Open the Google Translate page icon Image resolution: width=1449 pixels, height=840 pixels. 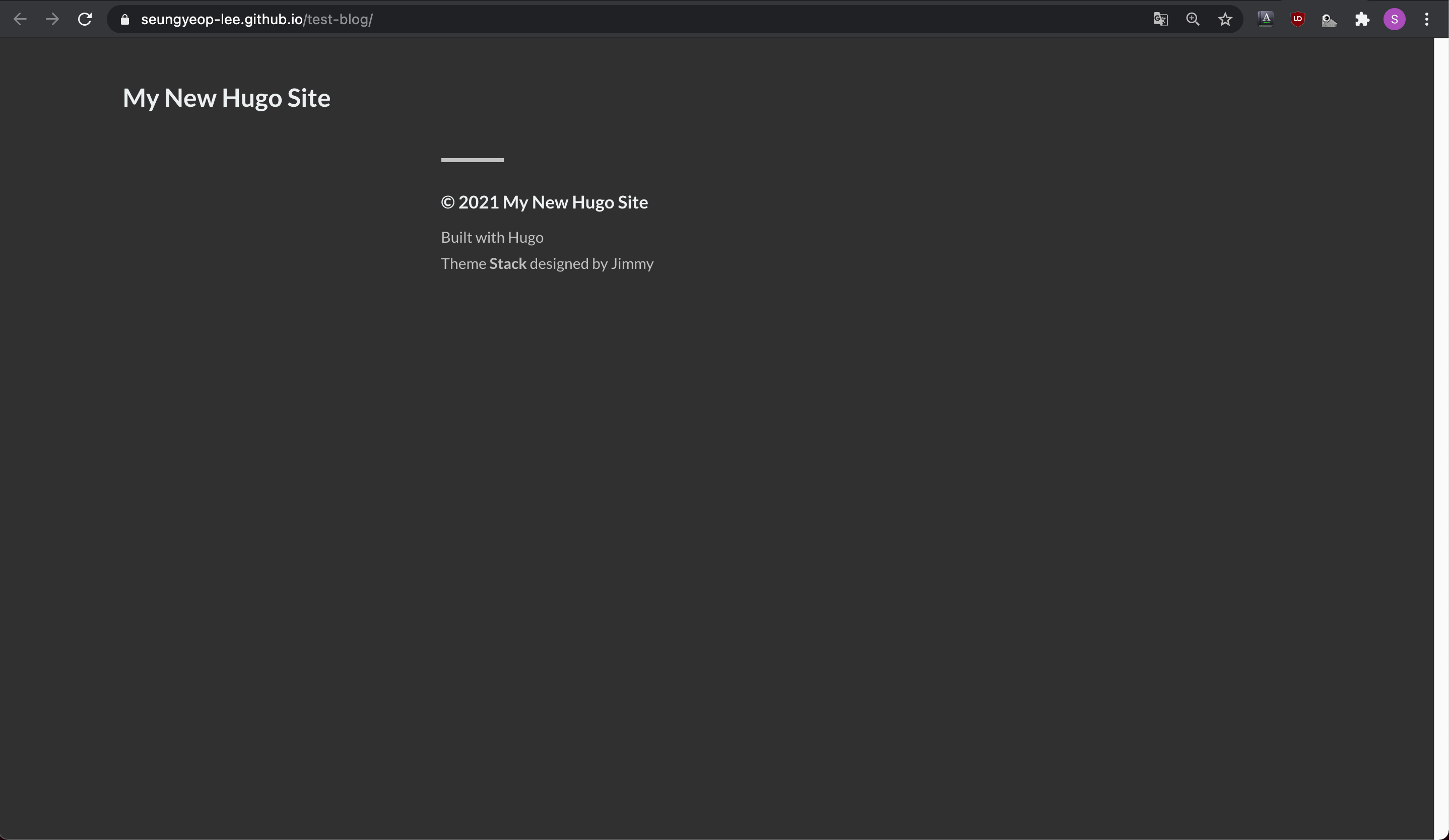(1160, 20)
